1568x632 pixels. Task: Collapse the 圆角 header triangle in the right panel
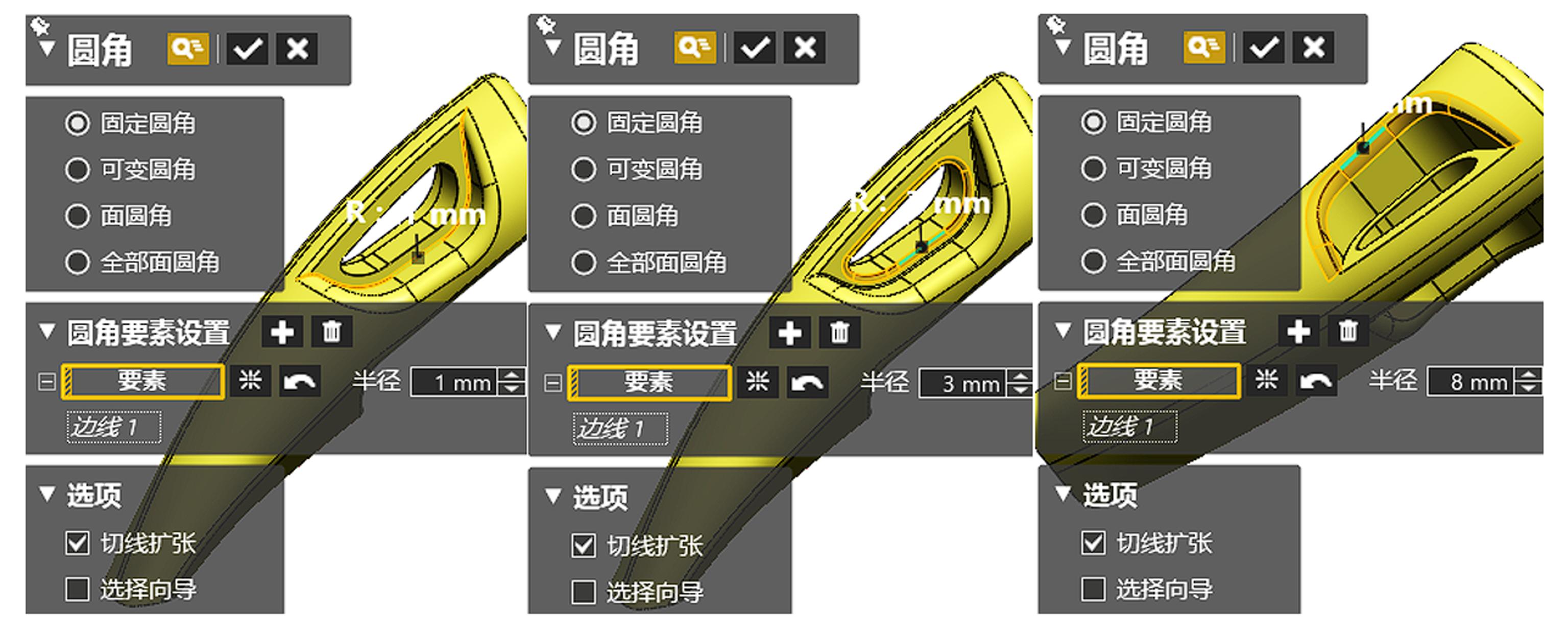(x=1063, y=47)
